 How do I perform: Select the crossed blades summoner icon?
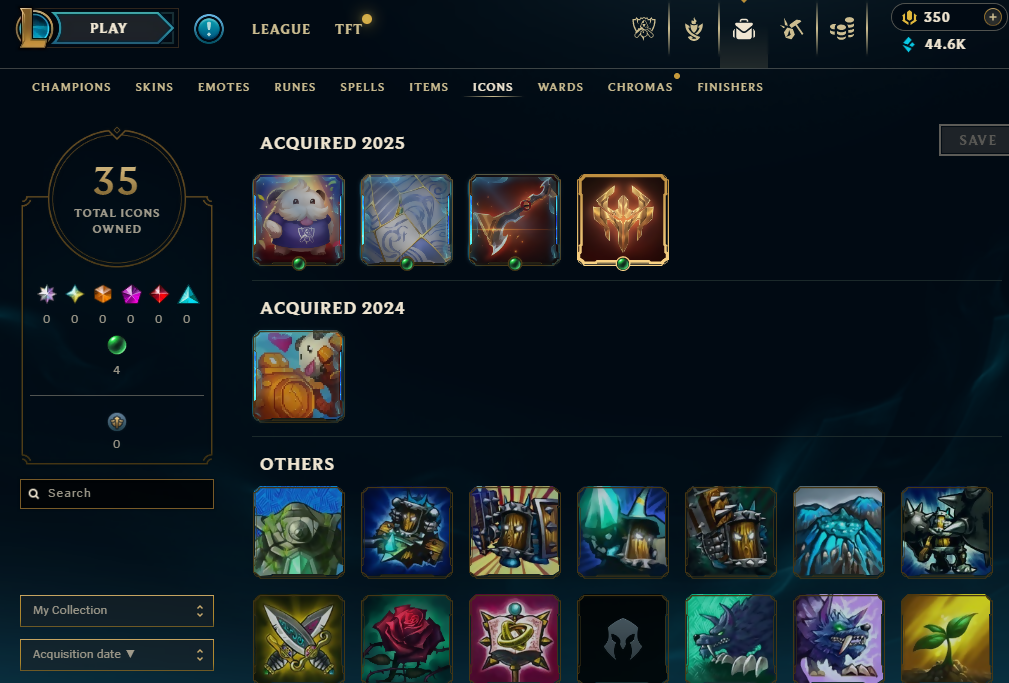pyautogui.click(x=299, y=639)
